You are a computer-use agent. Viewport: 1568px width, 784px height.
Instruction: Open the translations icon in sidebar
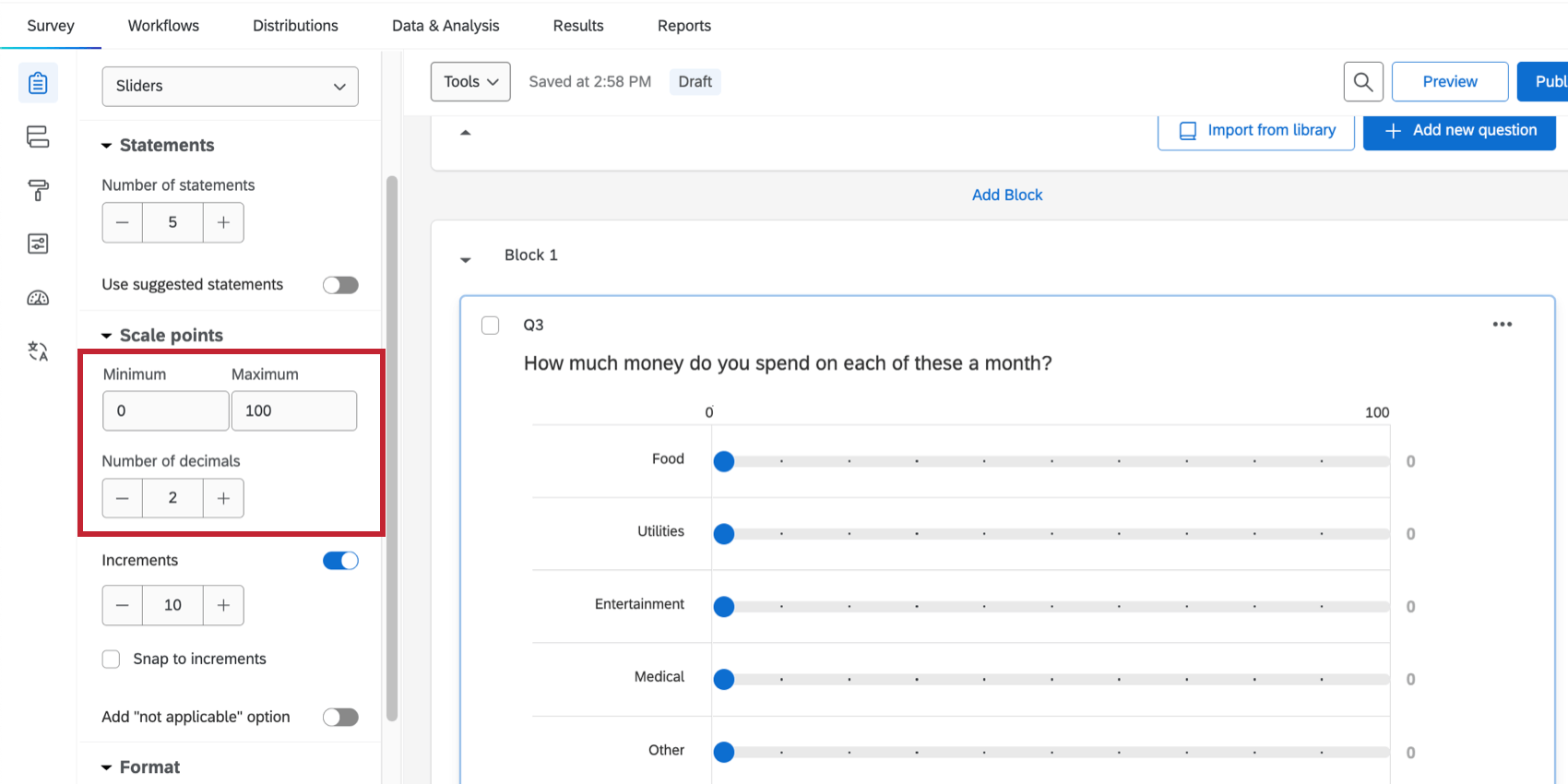pos(38,351)
